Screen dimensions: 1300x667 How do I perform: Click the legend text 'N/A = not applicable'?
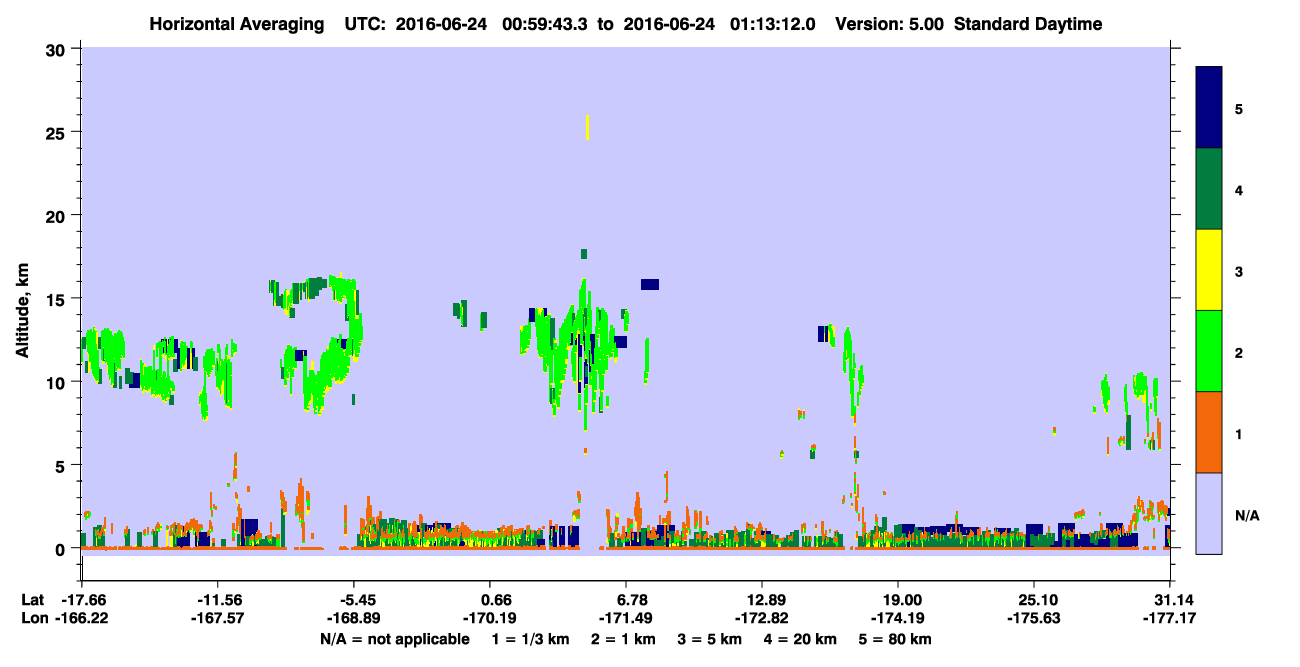coord(394,639)
